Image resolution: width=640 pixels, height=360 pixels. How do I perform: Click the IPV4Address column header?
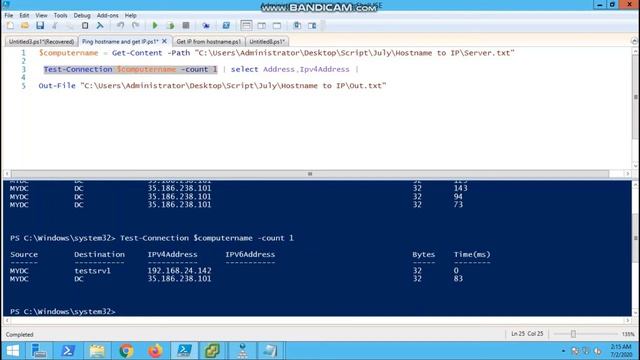[172, 254]
